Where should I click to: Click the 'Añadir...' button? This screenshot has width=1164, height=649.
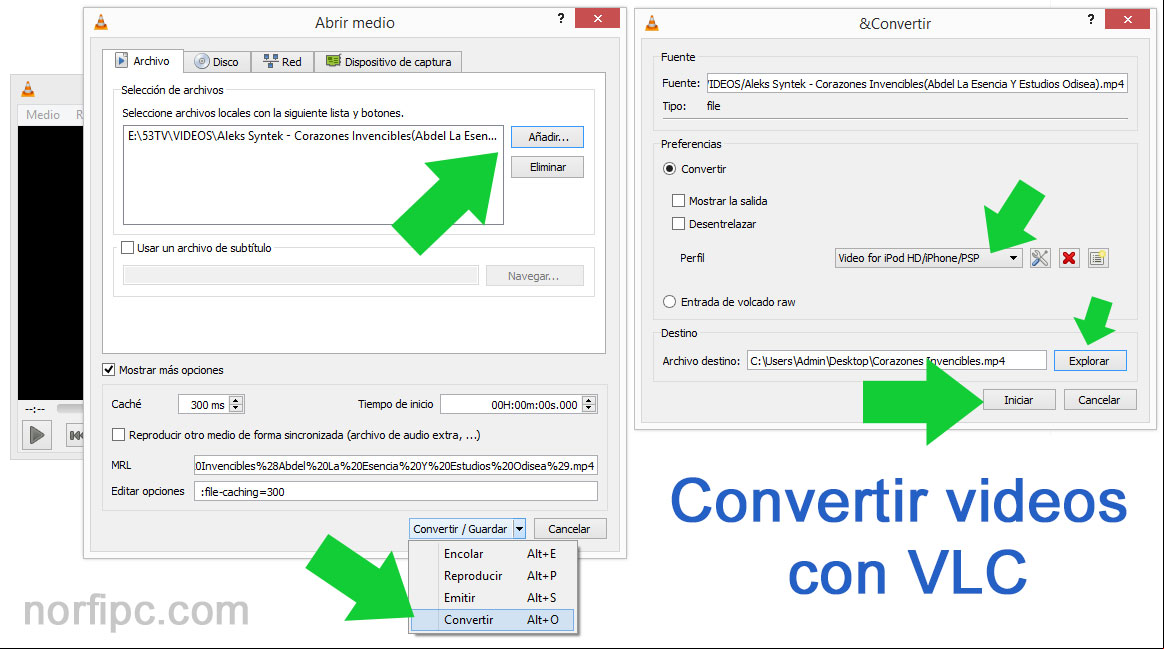548,137
